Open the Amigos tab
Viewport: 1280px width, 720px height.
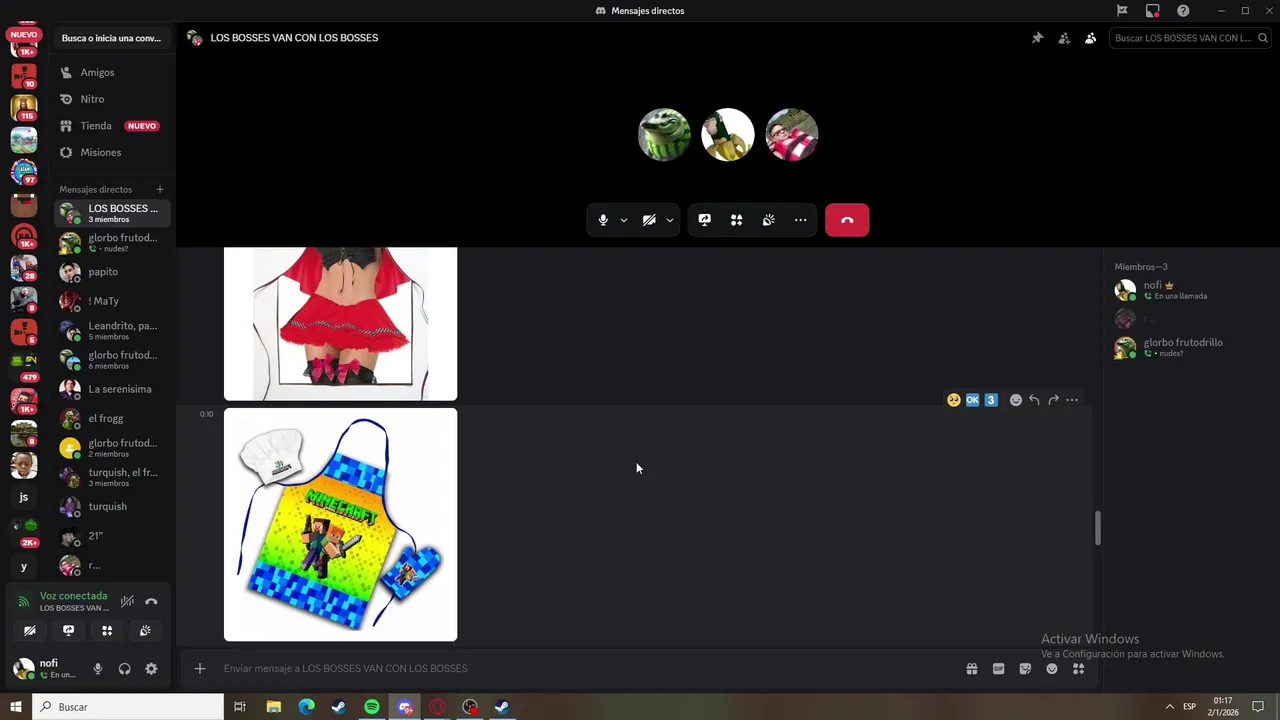tap(112, 73)
